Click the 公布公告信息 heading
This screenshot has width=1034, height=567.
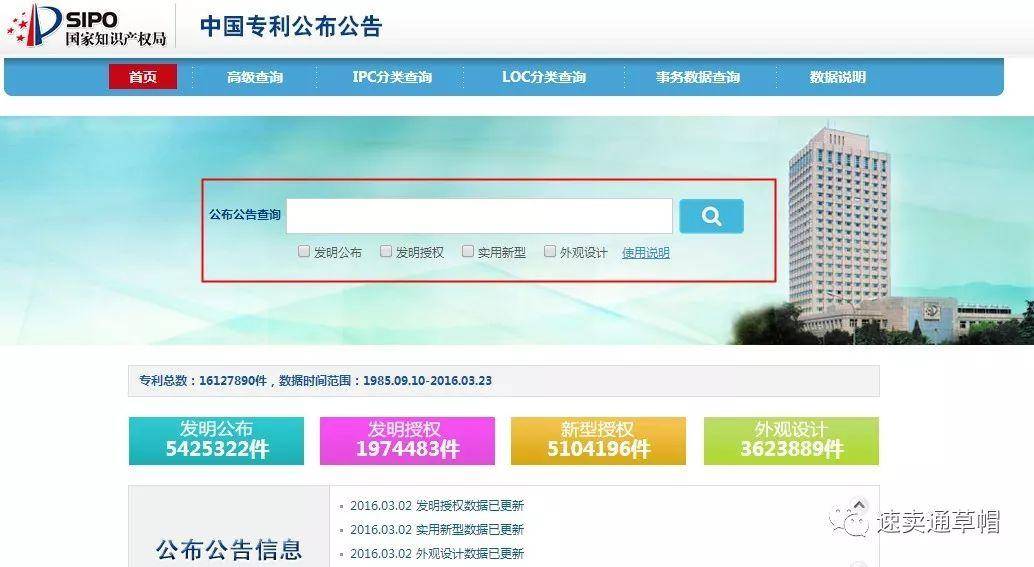click(x=229, y=549)
